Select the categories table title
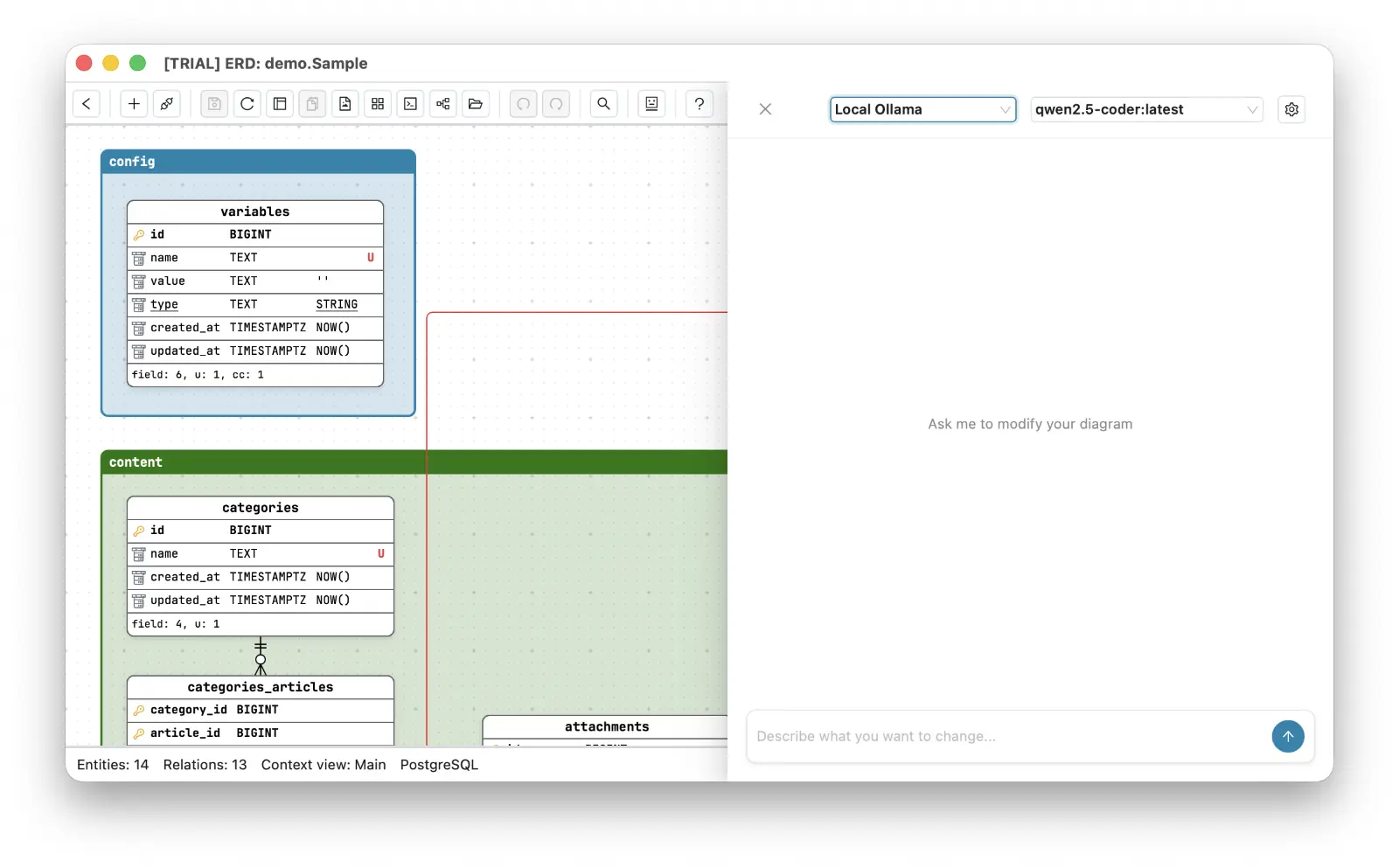The width and height of the screenshot is (1399, 868). tap(261, 508)
